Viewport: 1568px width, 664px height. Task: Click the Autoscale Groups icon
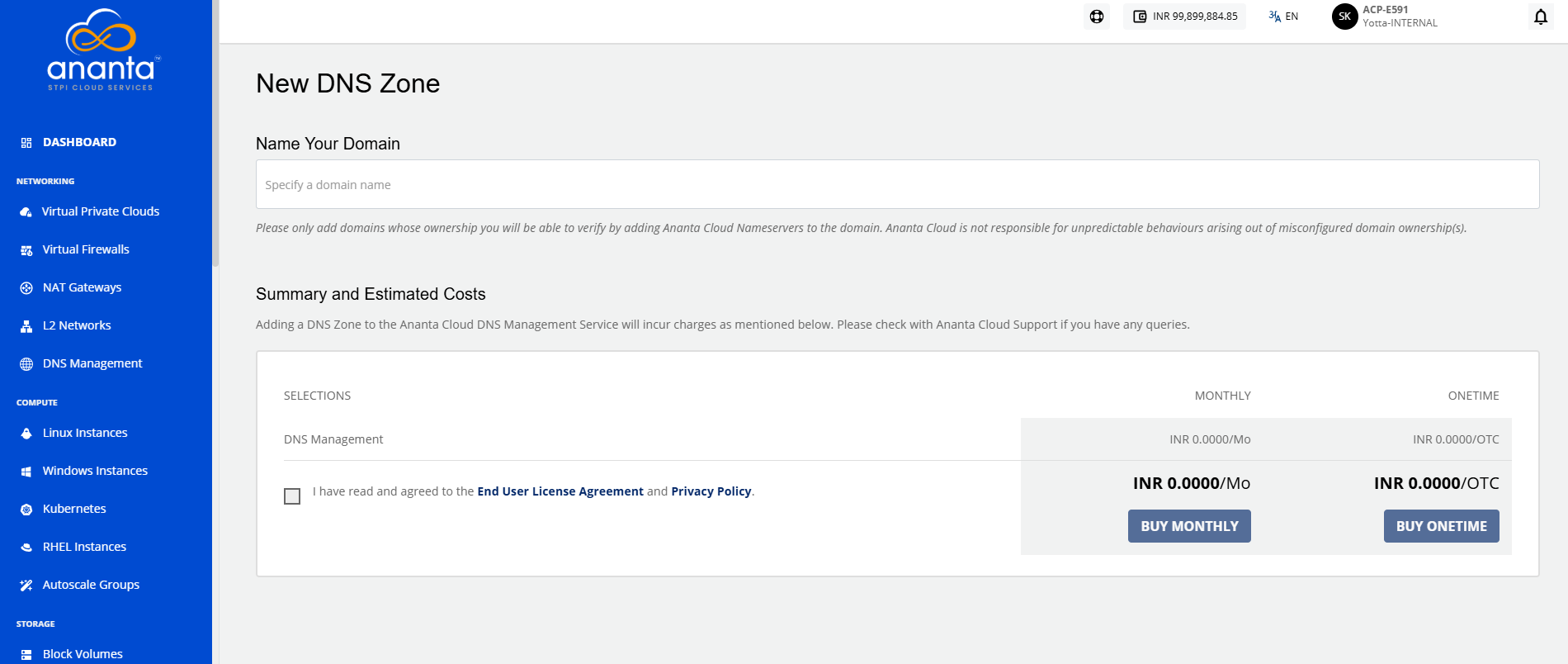26,586
